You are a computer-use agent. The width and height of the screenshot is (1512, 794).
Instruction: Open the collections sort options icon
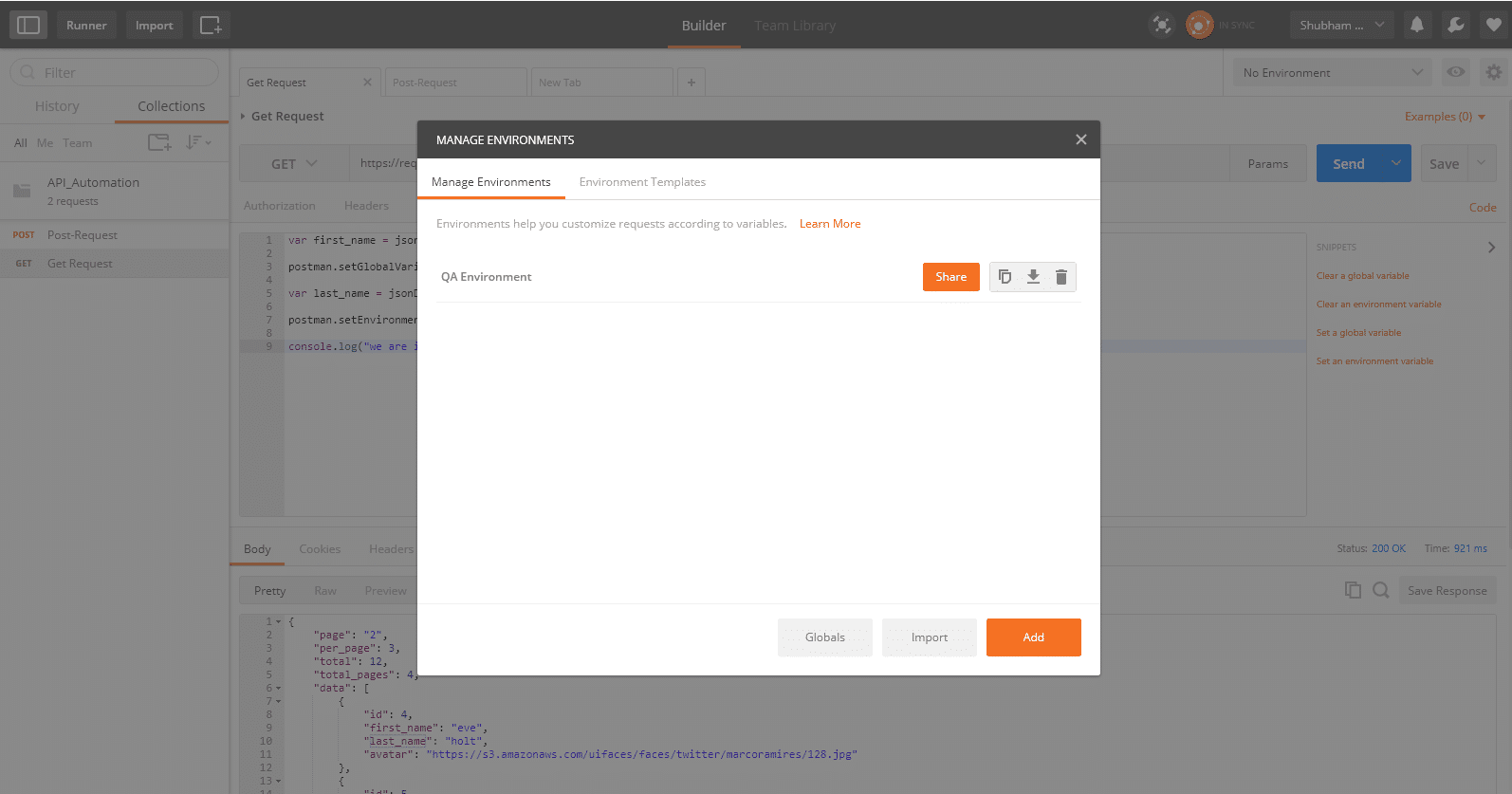pos(198,142)
